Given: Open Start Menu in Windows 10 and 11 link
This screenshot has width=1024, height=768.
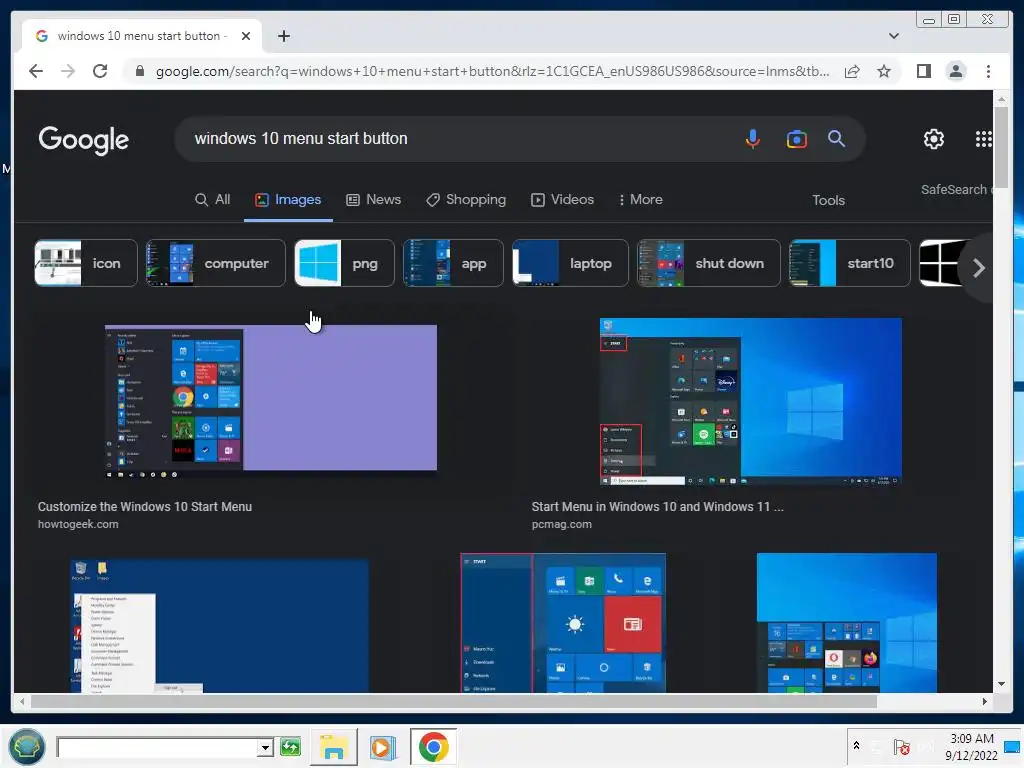Looking at the screenshot, I should pos(657,507).
